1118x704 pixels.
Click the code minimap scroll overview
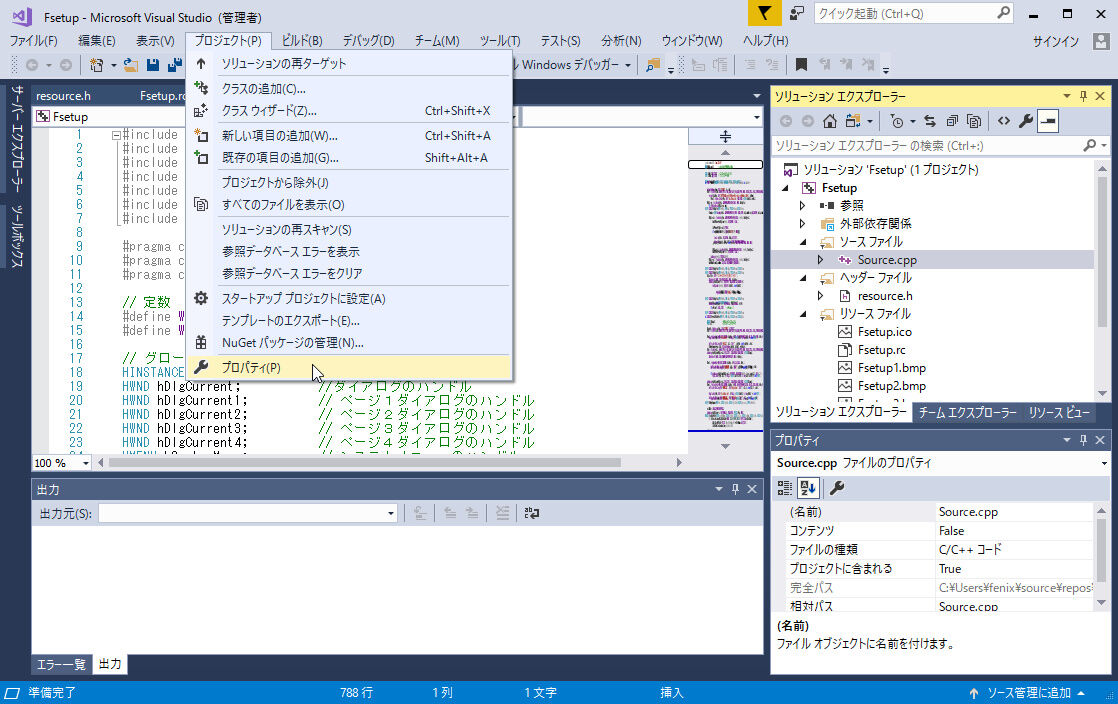pyautogui.click(x=725, y=296)
